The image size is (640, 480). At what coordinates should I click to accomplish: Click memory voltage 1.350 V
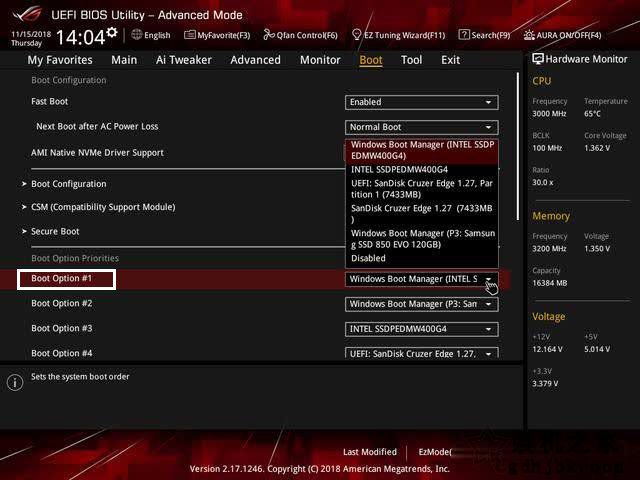[x=597, y=249]
